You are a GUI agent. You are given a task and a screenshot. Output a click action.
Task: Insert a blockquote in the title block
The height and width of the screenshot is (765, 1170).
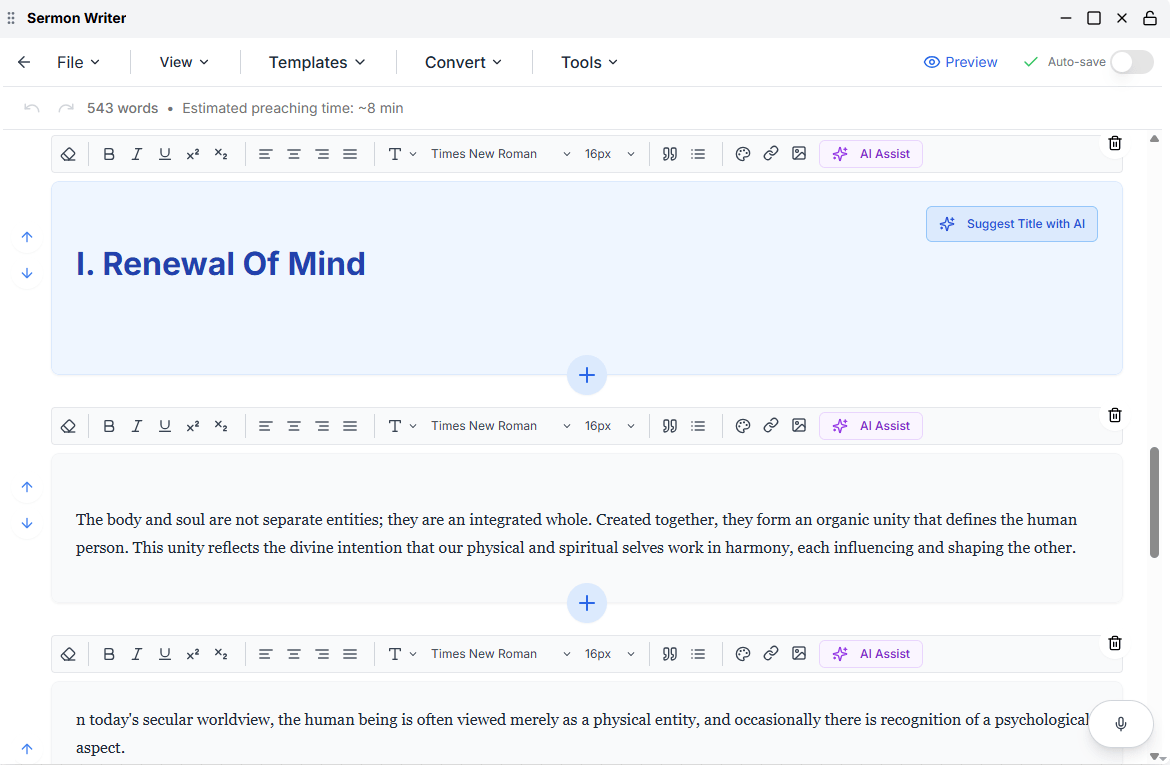tap(669, 154)
